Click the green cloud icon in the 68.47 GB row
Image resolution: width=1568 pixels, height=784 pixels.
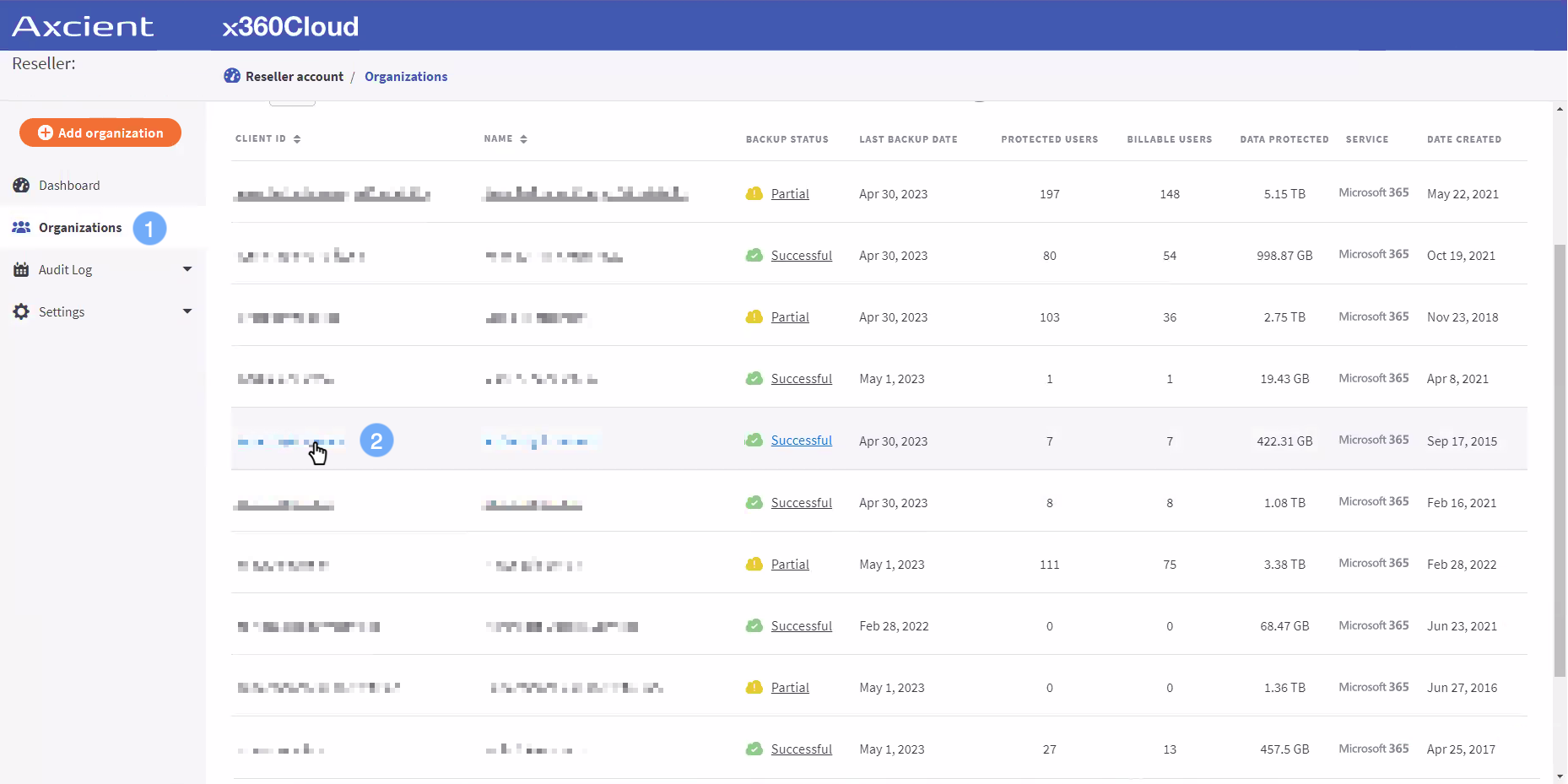754,625
